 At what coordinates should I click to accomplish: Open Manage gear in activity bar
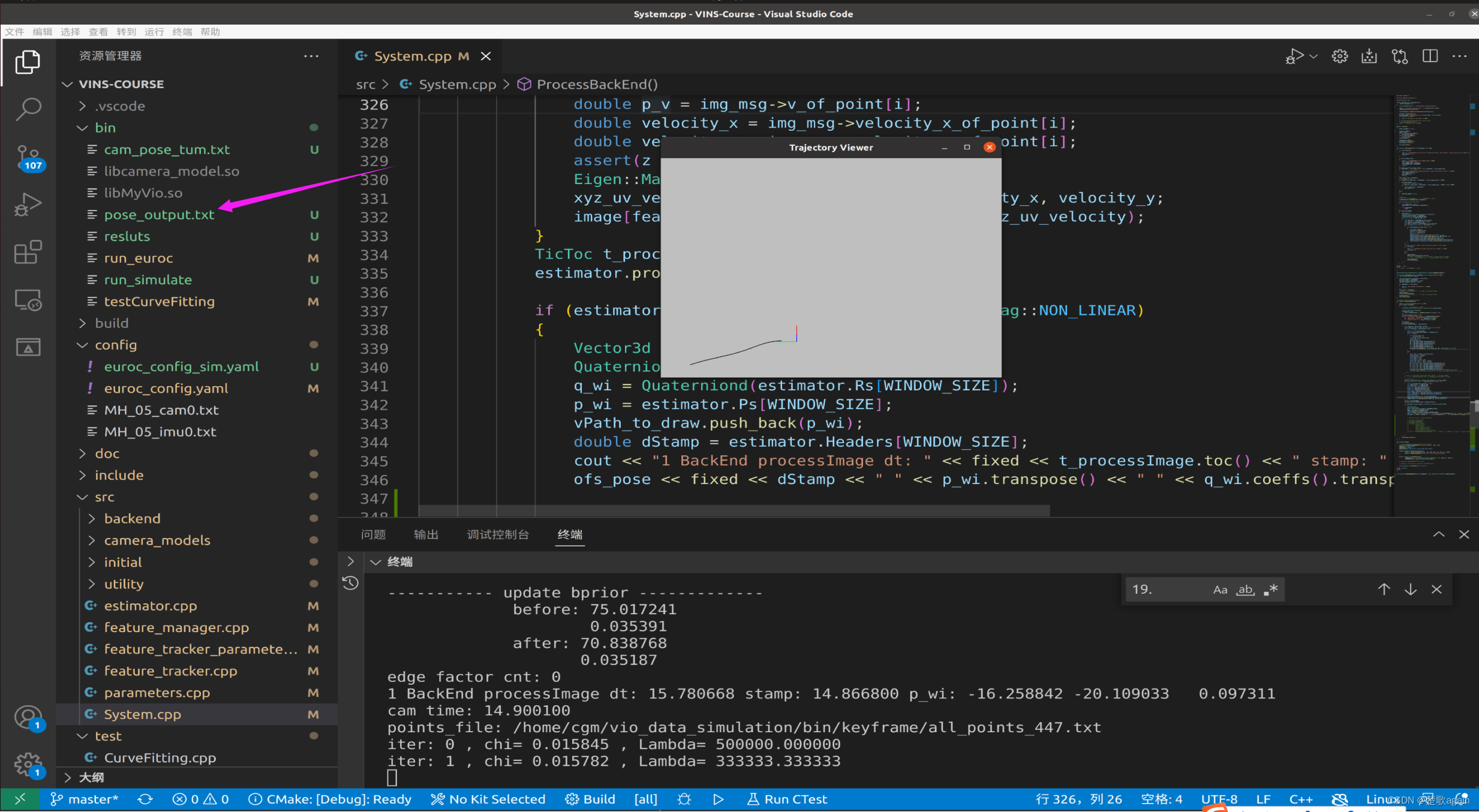tap(28, 765)
